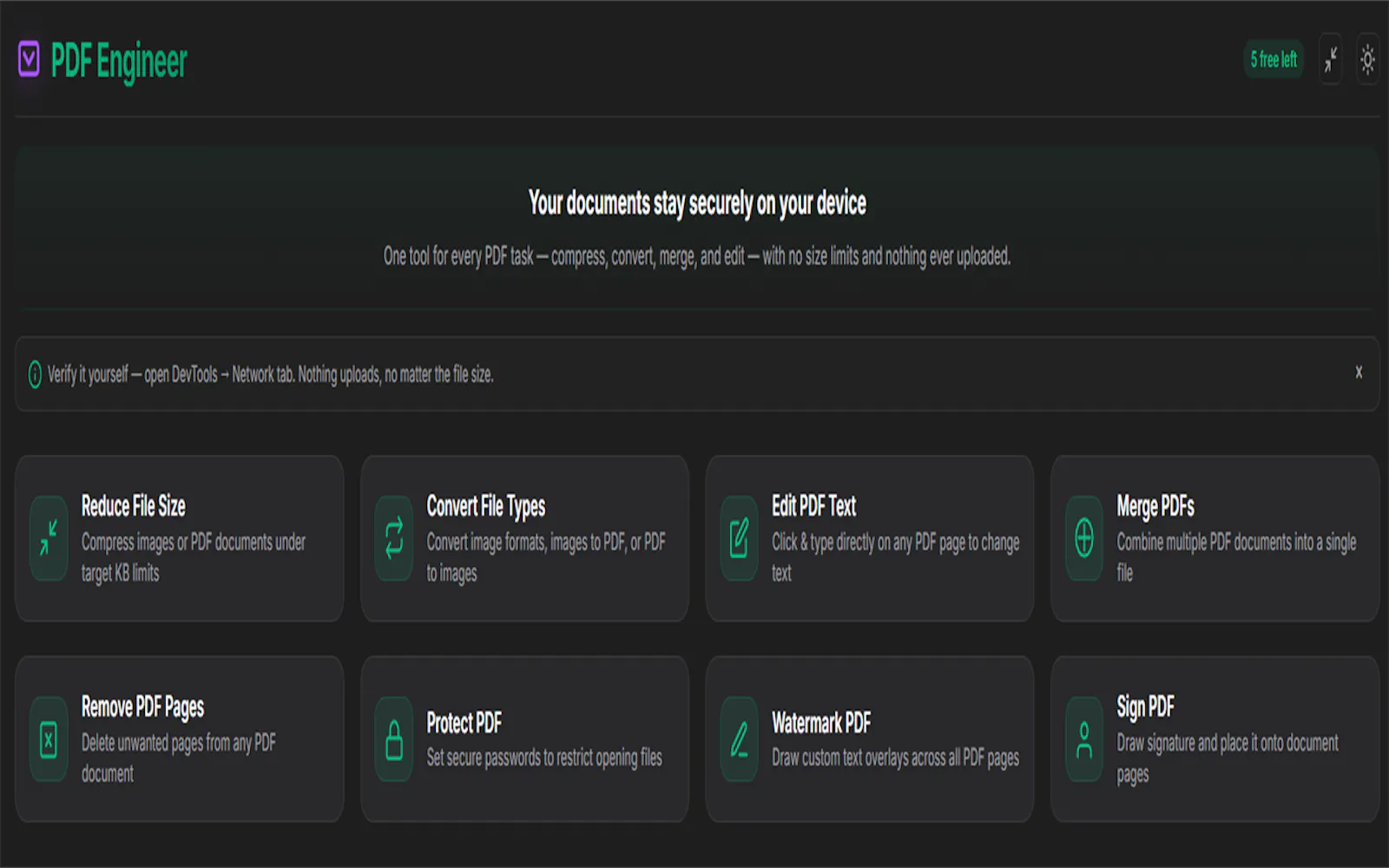Viewport: 1389px width, 868px height.
Task: Click the 'Verify it yourself' notice text
Action: pos(270,375)
